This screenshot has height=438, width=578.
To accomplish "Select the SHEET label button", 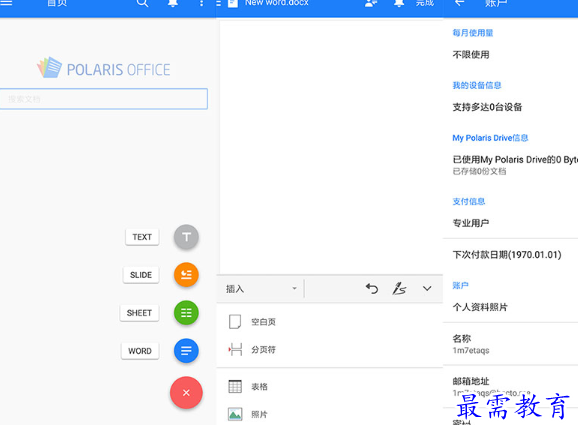I will pyautogui.click(x=139, y=313).
